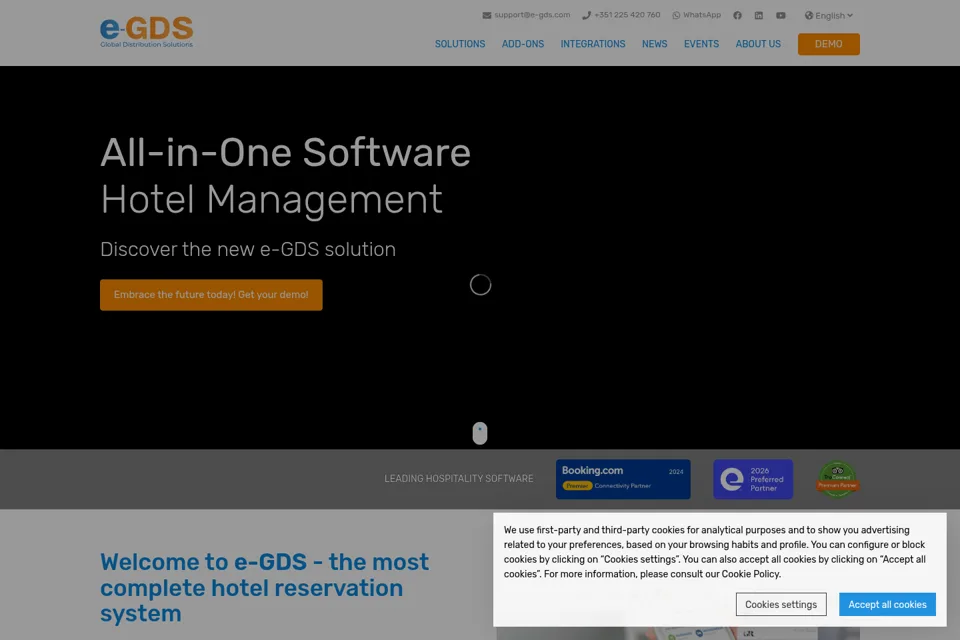The height and width of the screenshot is (640, 960).
Task: Click the Booking.com Connectivity Partner badge
Action: point(623,479)
